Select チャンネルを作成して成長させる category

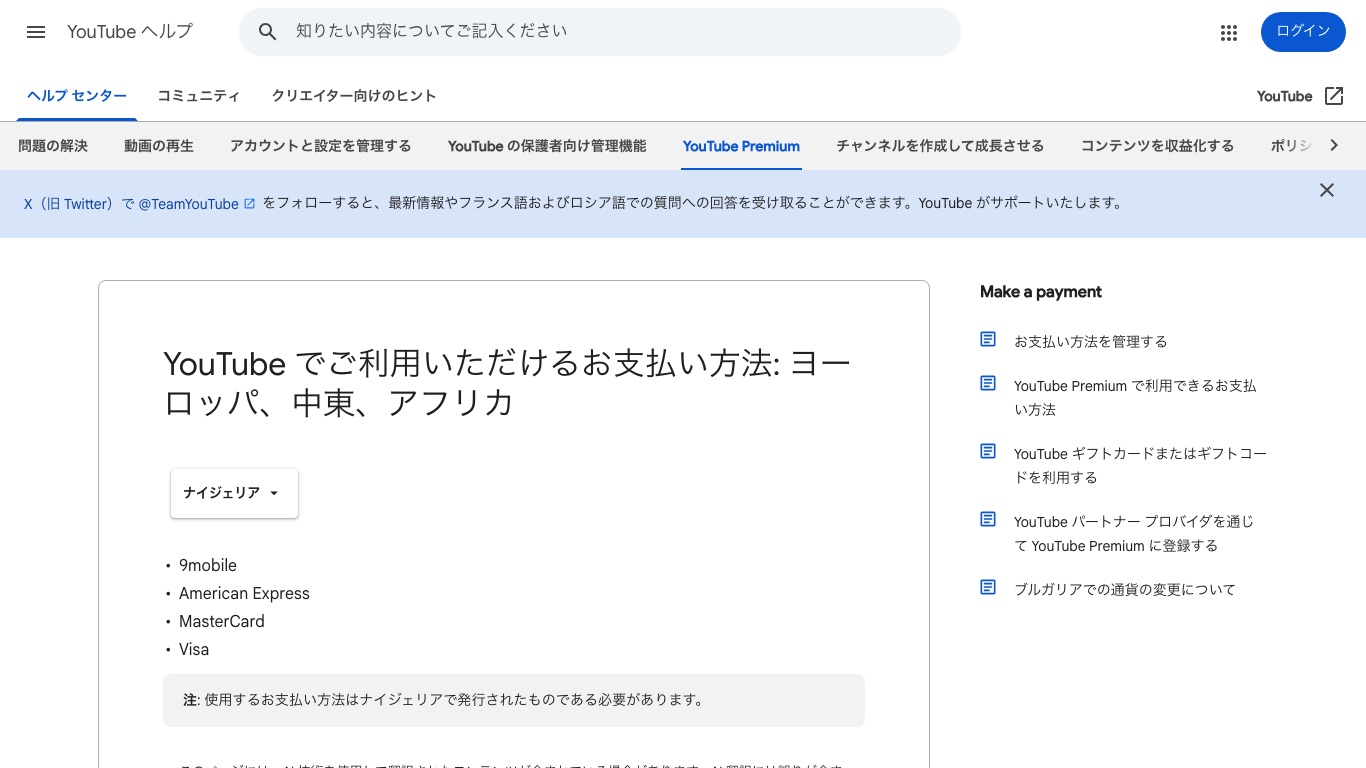pos(940,146)
